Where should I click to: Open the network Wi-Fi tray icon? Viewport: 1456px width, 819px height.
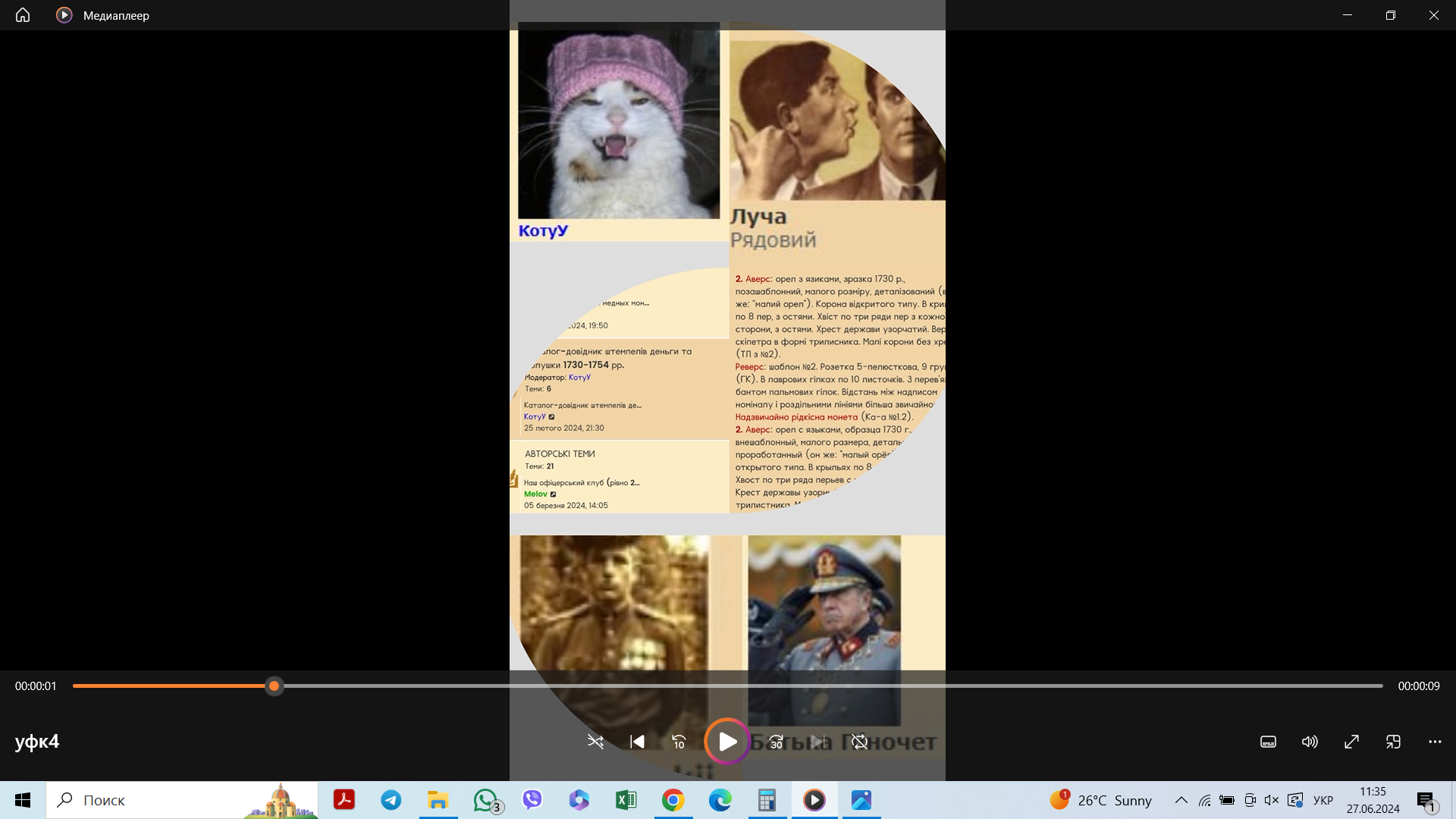click(x=1205, y=800)
